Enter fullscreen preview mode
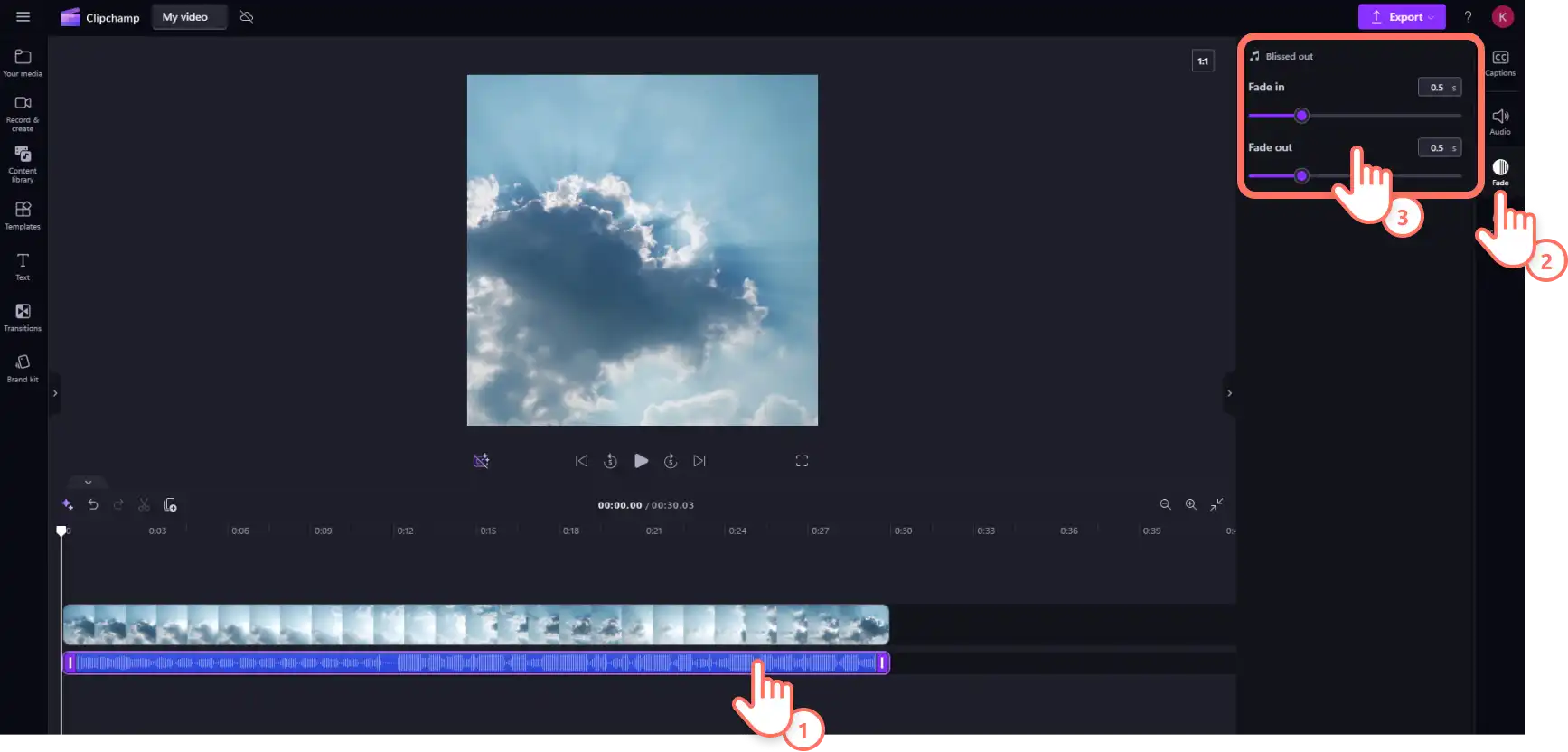The height and width of the screenshot is (752, 1568). pyautogui.click(x=802, y=461)
